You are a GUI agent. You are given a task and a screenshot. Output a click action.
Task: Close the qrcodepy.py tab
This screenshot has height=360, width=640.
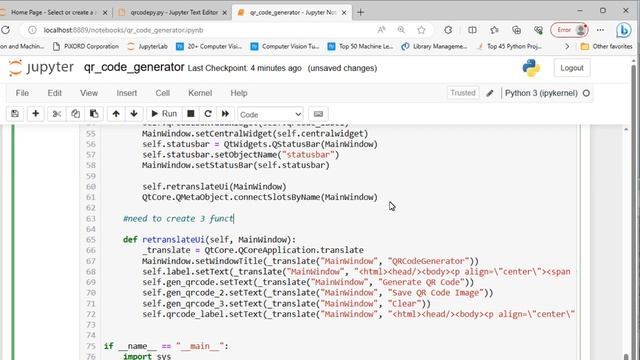coord(224,13)
